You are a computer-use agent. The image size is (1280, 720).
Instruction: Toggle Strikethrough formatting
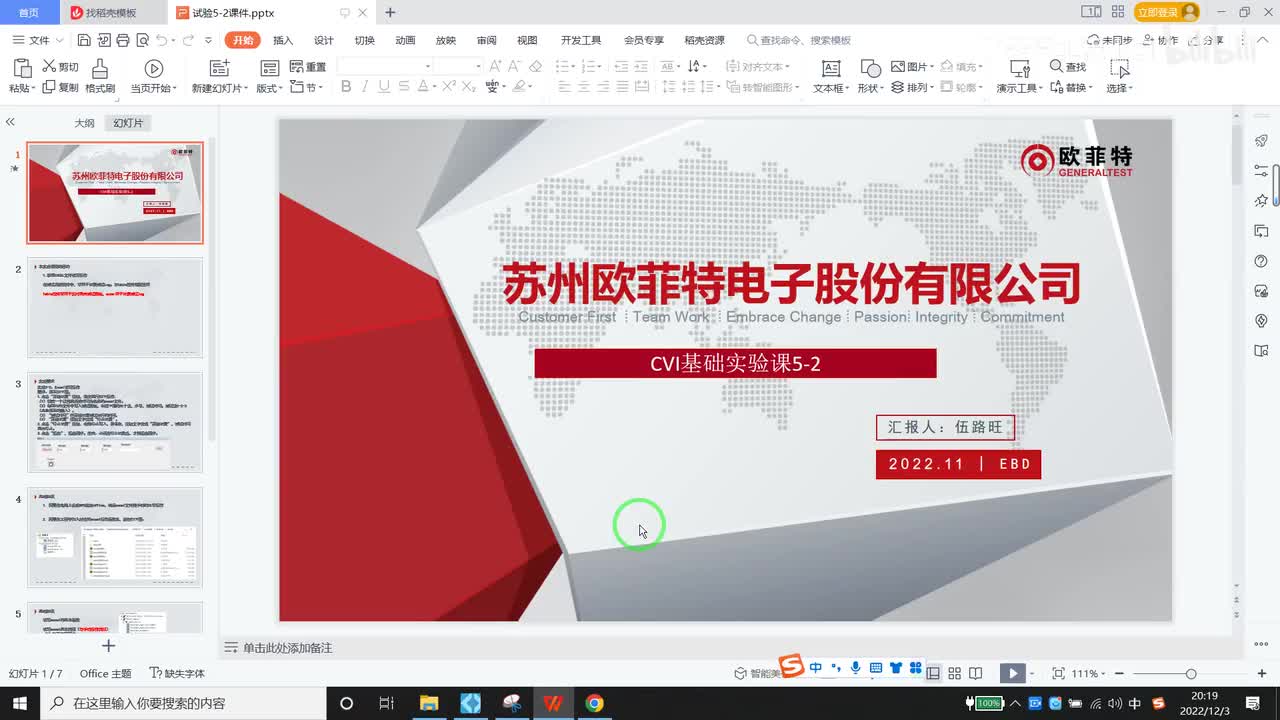click(404, 87)
